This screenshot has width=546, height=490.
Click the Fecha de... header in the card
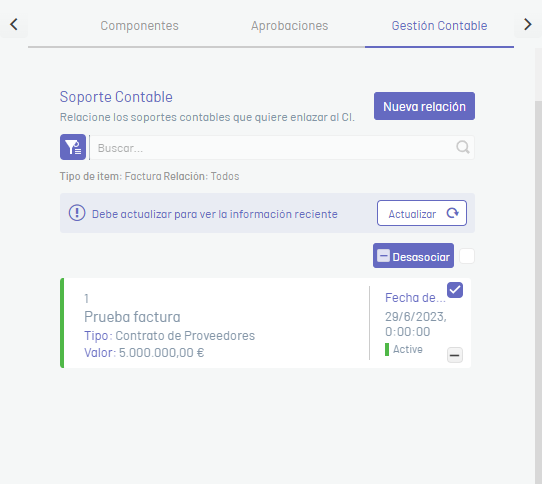point(415,298)
